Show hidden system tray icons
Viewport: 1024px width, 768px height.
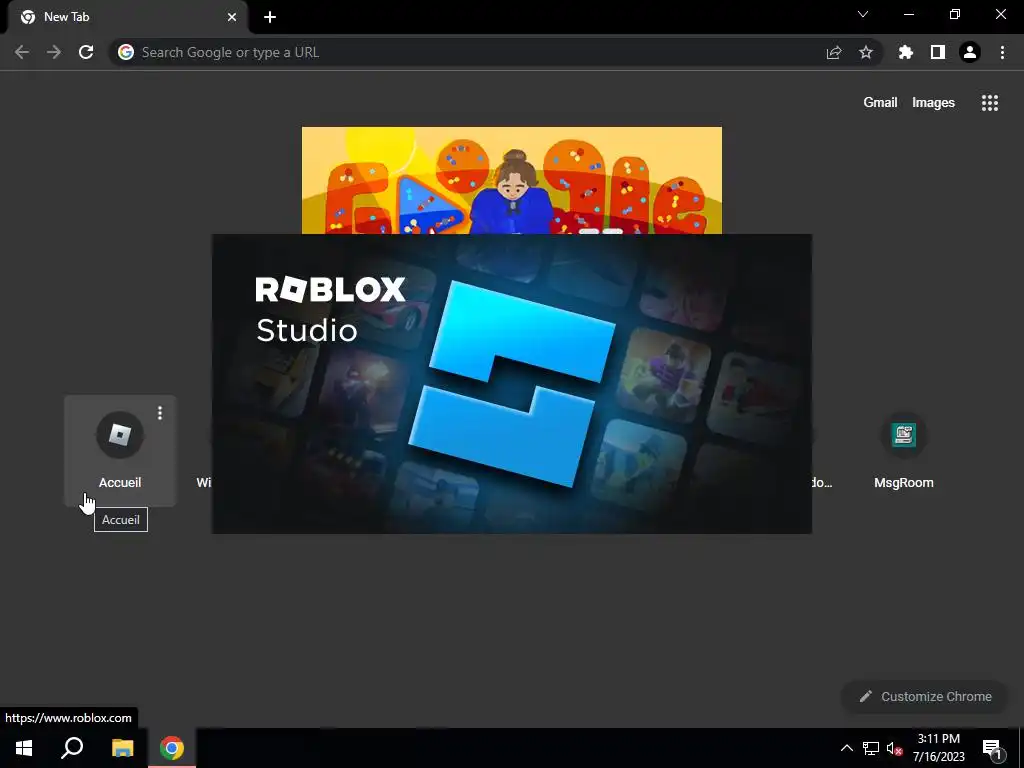[846, 748]
